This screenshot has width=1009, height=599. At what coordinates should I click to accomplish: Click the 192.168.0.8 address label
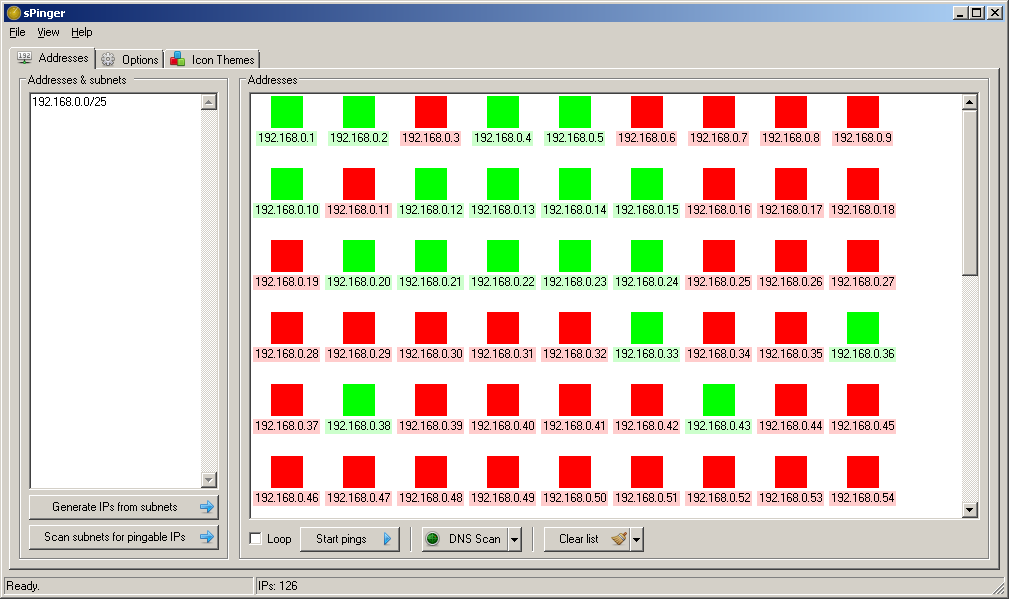click(791, 138)
